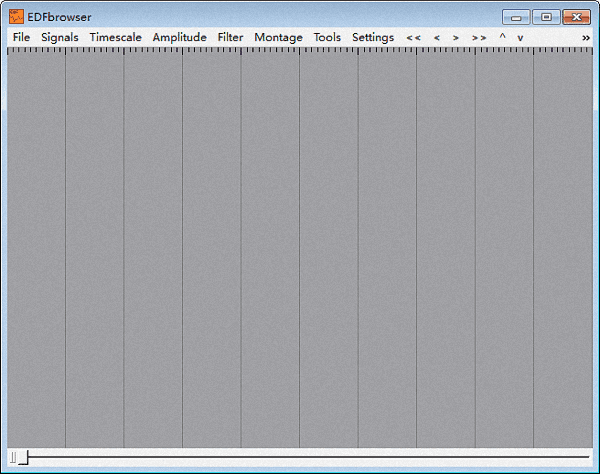Step forward using the single > arrow

456,38
